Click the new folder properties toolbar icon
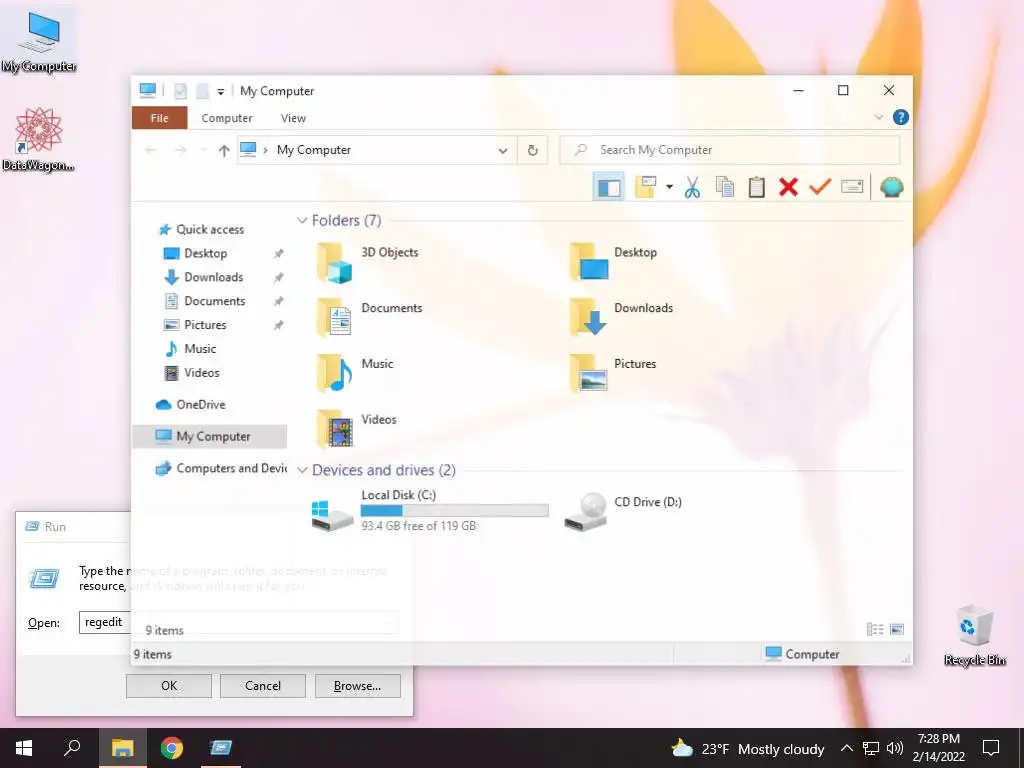Viewport: 1024px width, 768px height. click(646, 187)
